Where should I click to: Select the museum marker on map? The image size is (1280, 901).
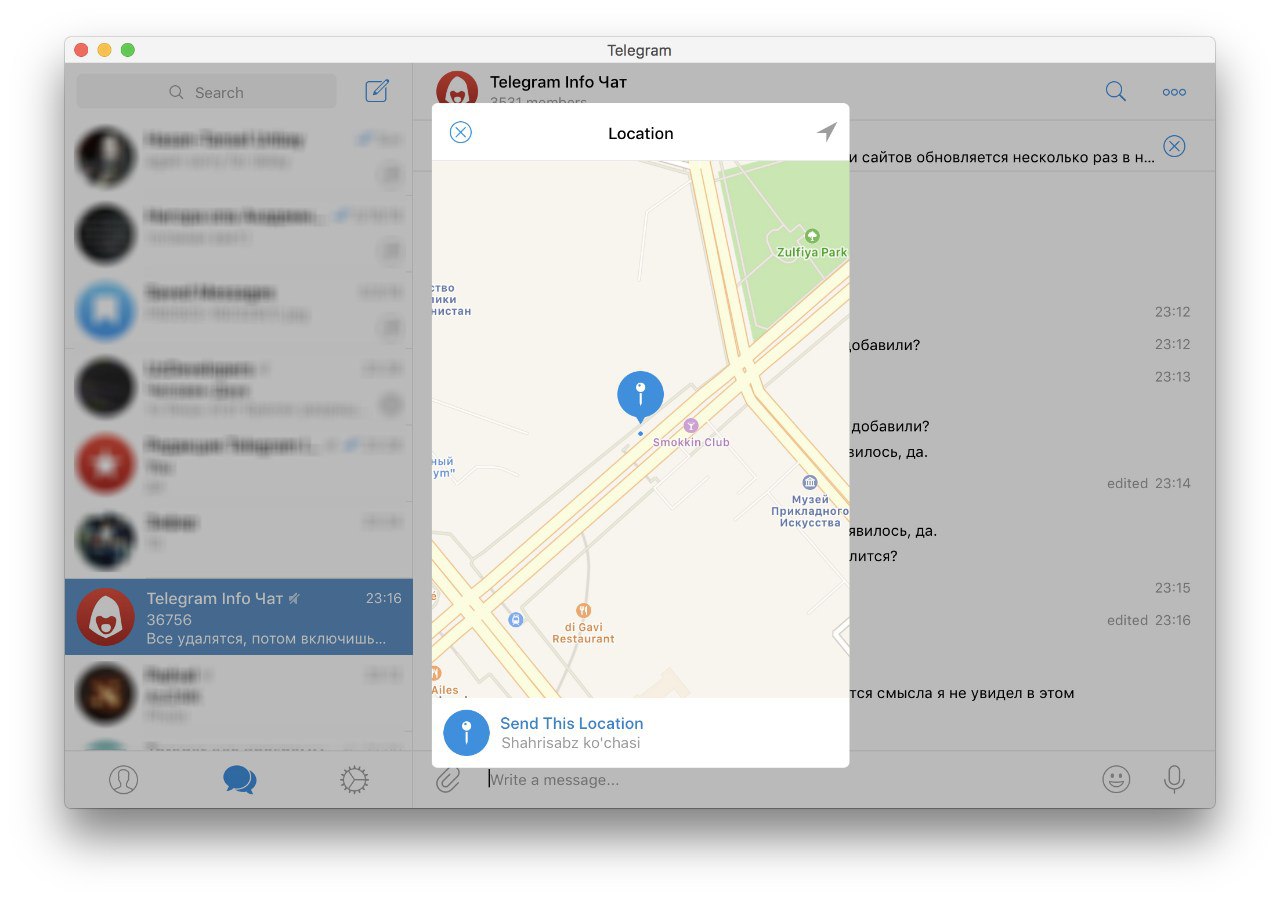[810, 483]
